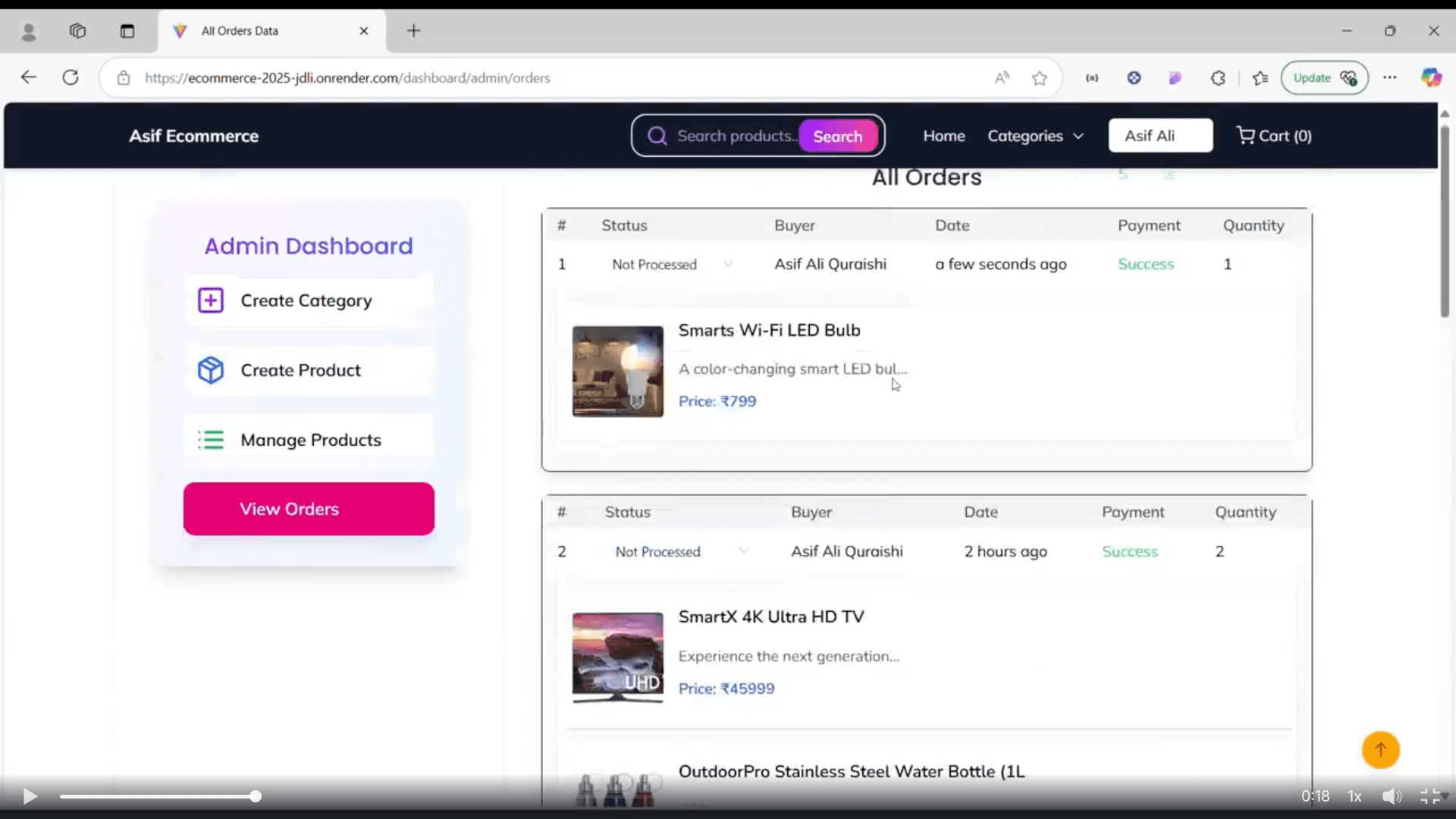1456x819 pixels.
Task: Open browser extensions puzzle icon
Action: point(1218,77)
